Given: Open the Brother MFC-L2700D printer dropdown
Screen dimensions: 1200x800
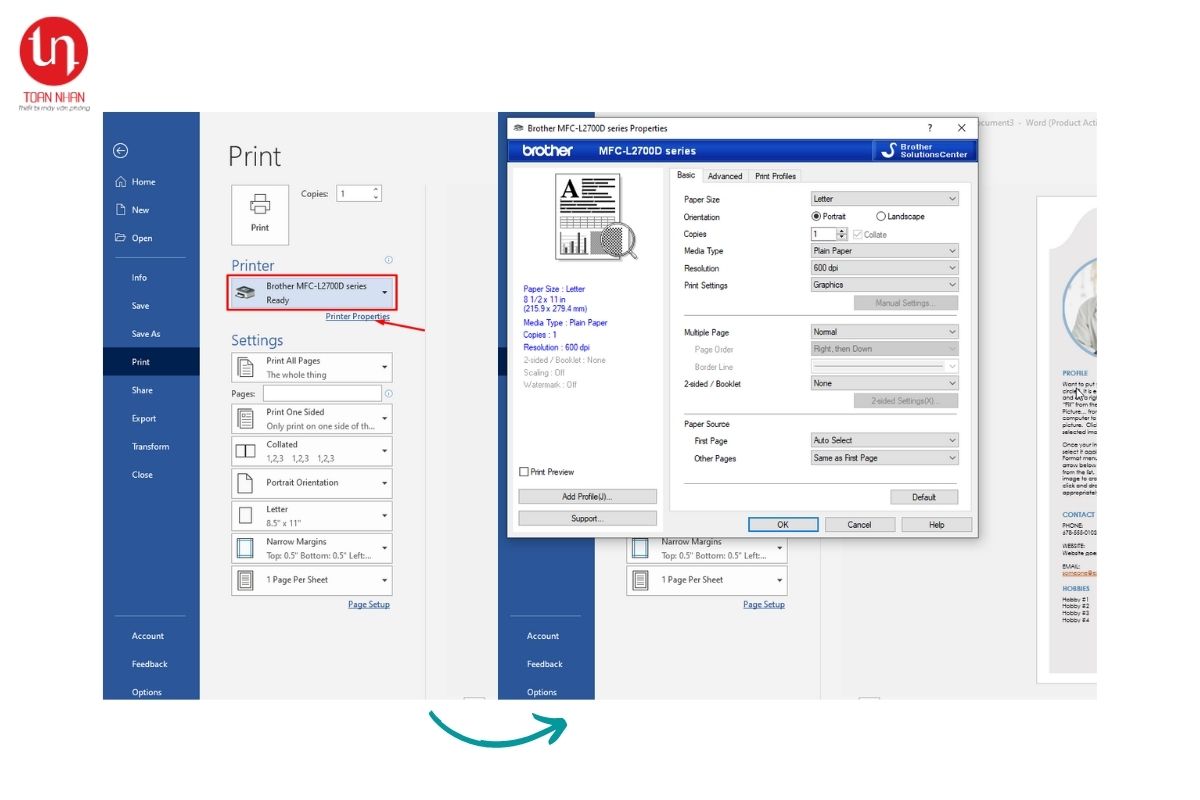Looking at the screenshot, I should (312, 292).
